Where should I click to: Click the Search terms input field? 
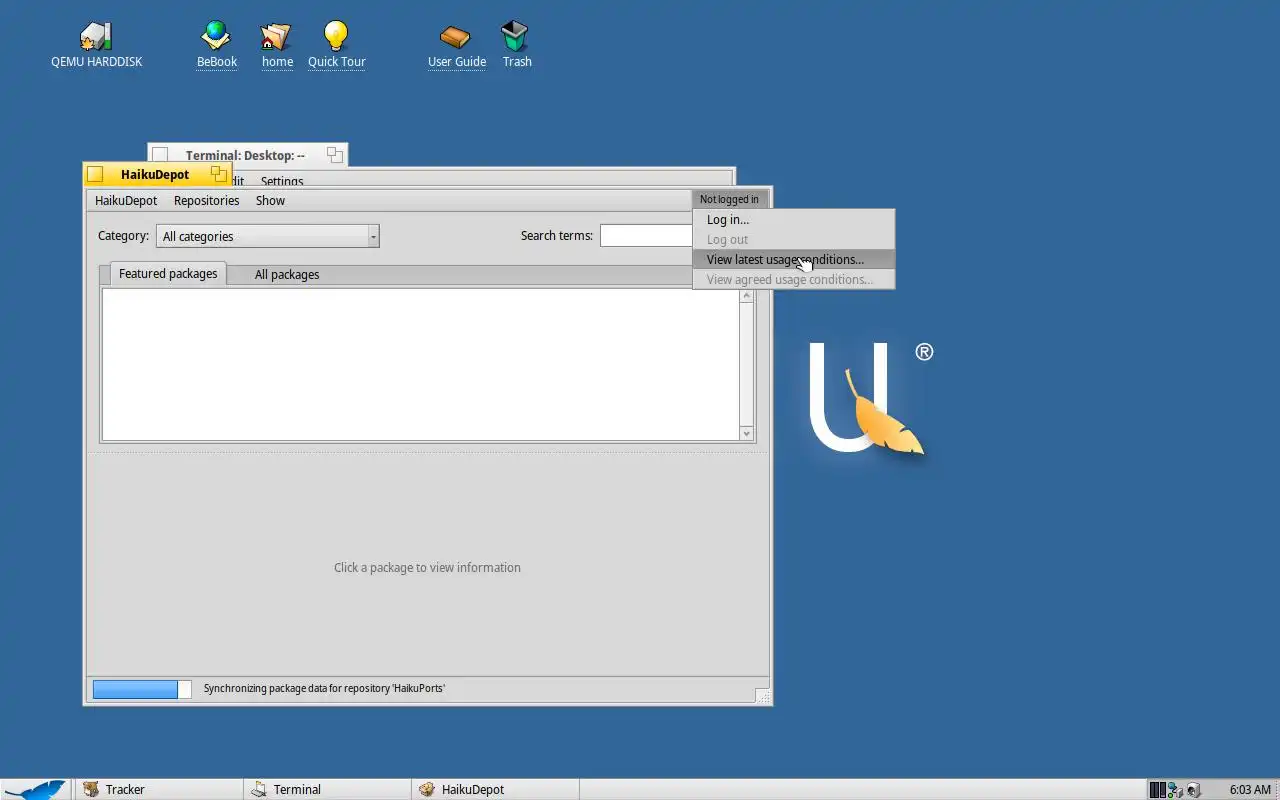(646, 236)
